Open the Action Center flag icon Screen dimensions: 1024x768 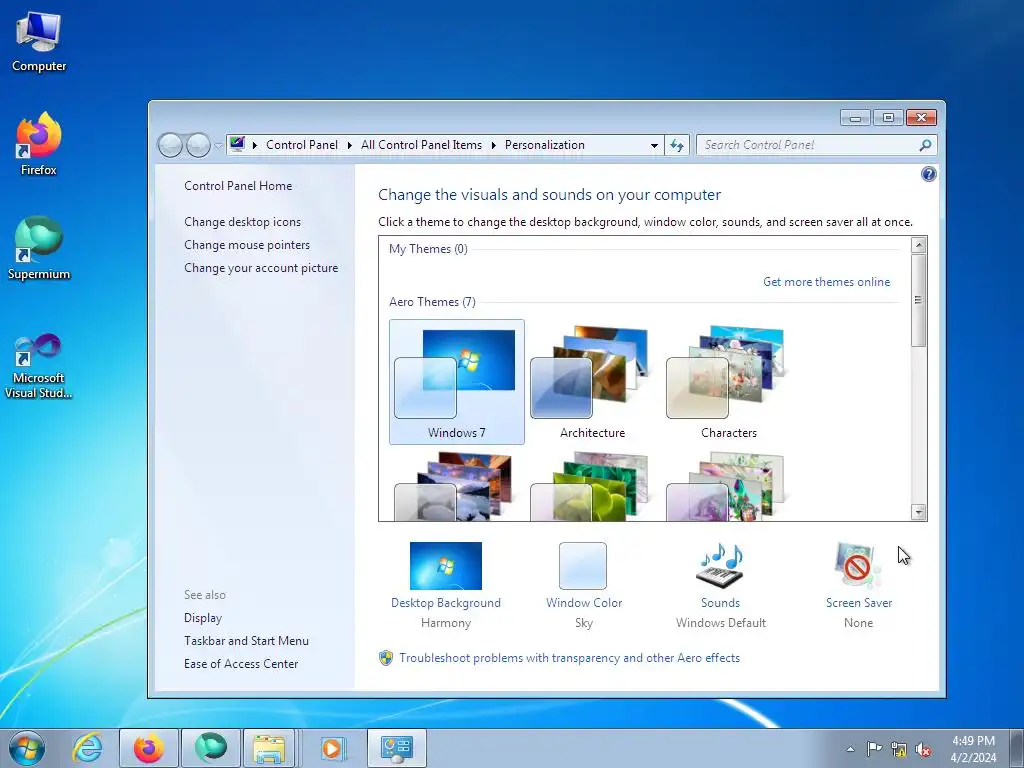pos(874,749)
